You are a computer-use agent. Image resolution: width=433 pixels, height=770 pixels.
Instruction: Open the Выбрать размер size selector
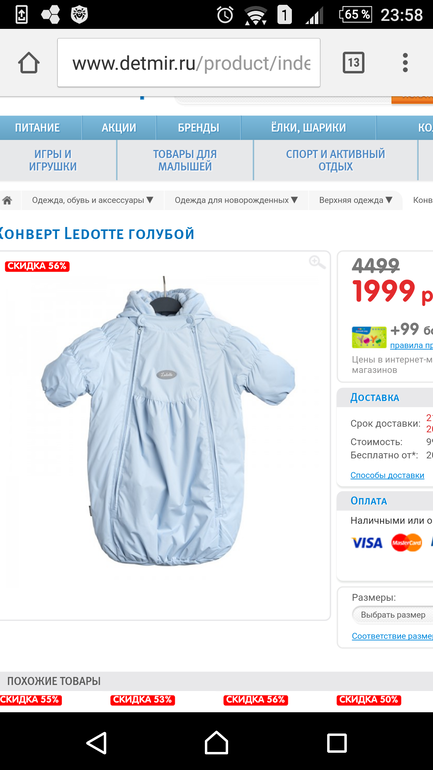pyautogui.click(x=393, y=615)
